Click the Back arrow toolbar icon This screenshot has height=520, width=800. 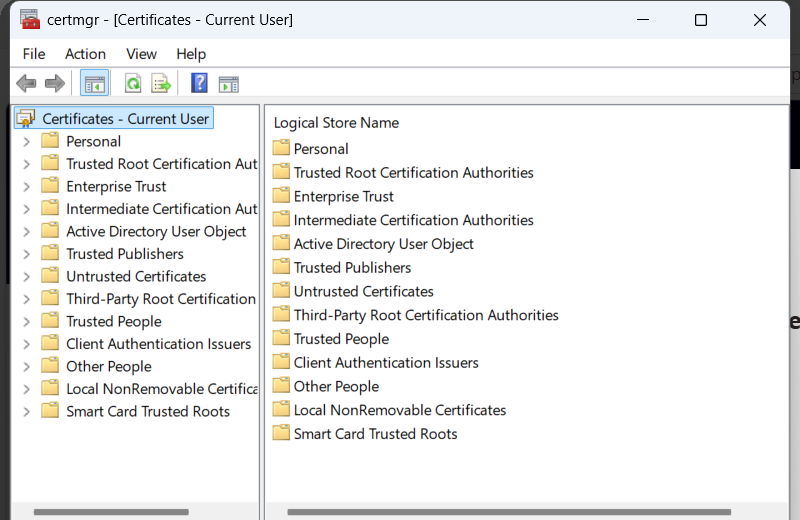point(26,83)
